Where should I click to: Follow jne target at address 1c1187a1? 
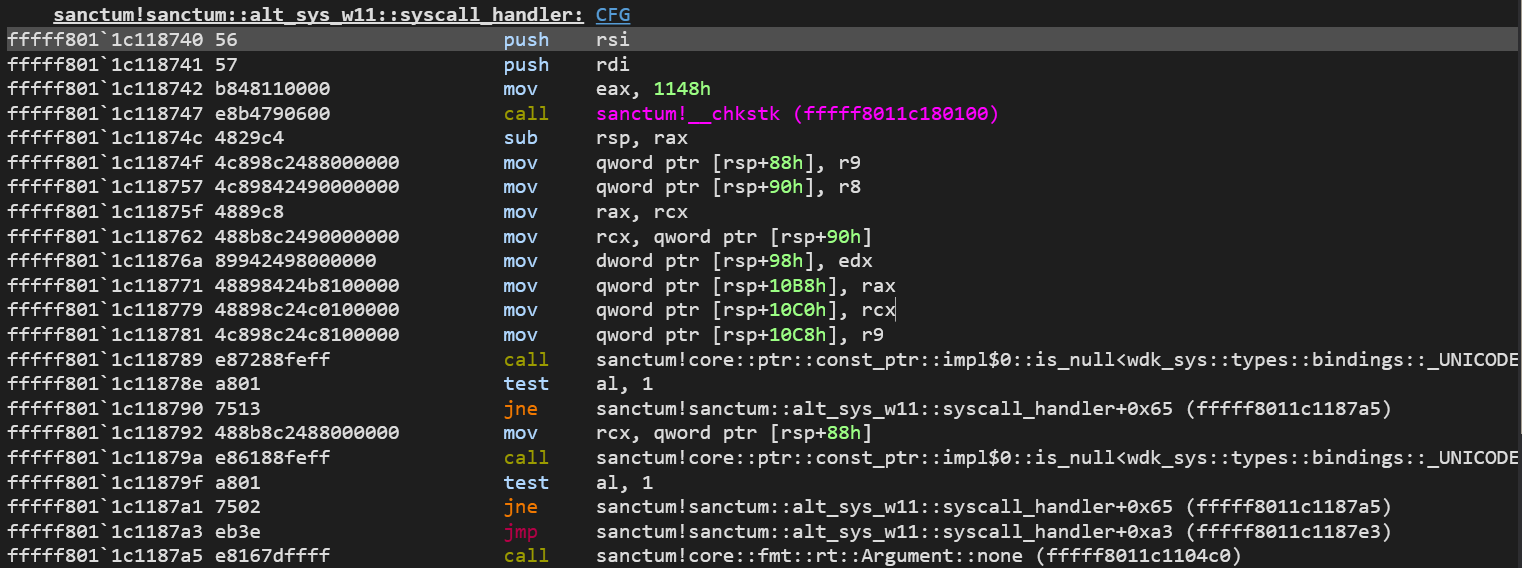point(994,506)
